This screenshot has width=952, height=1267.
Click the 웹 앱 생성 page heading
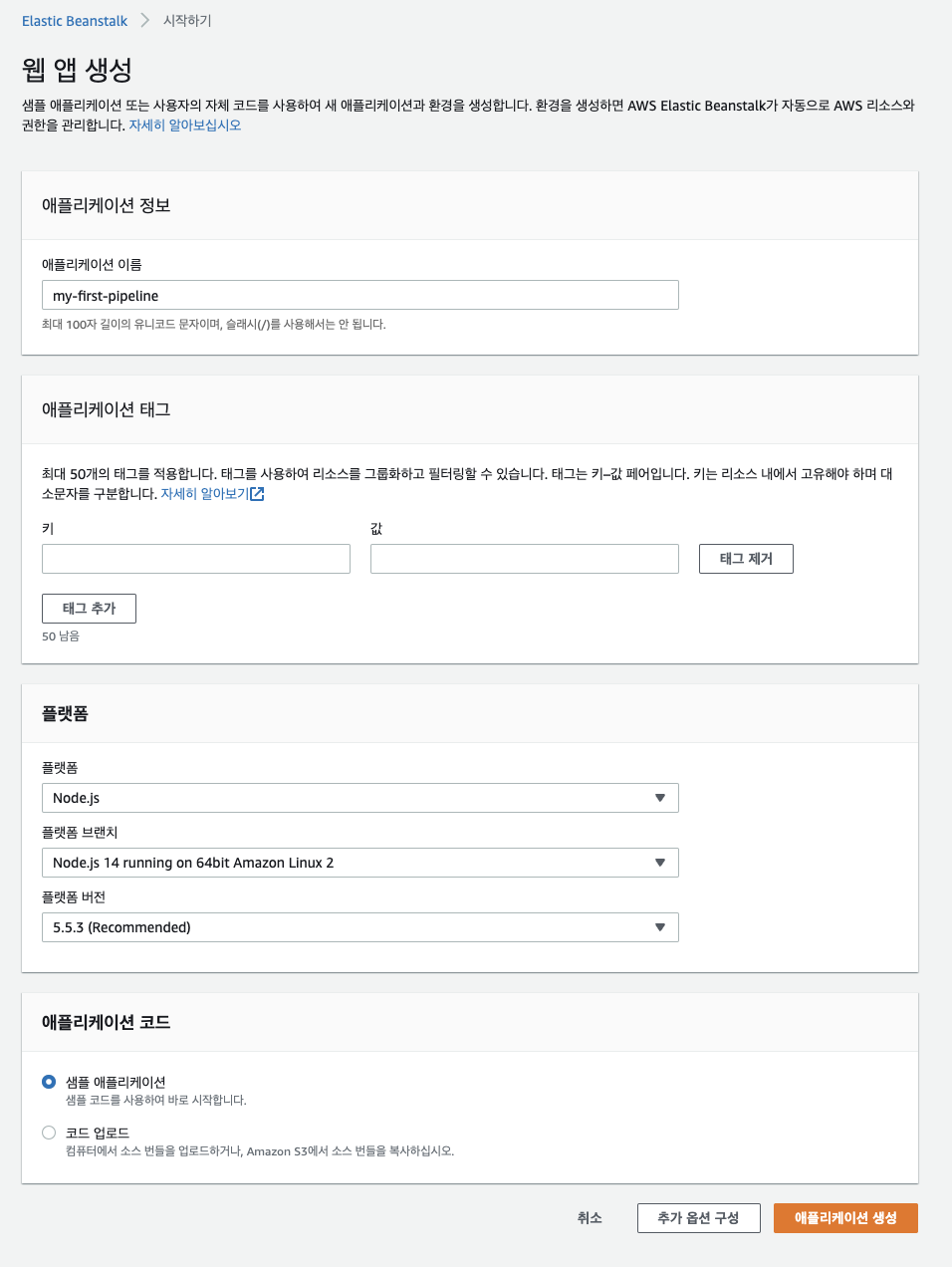point(77,70)
